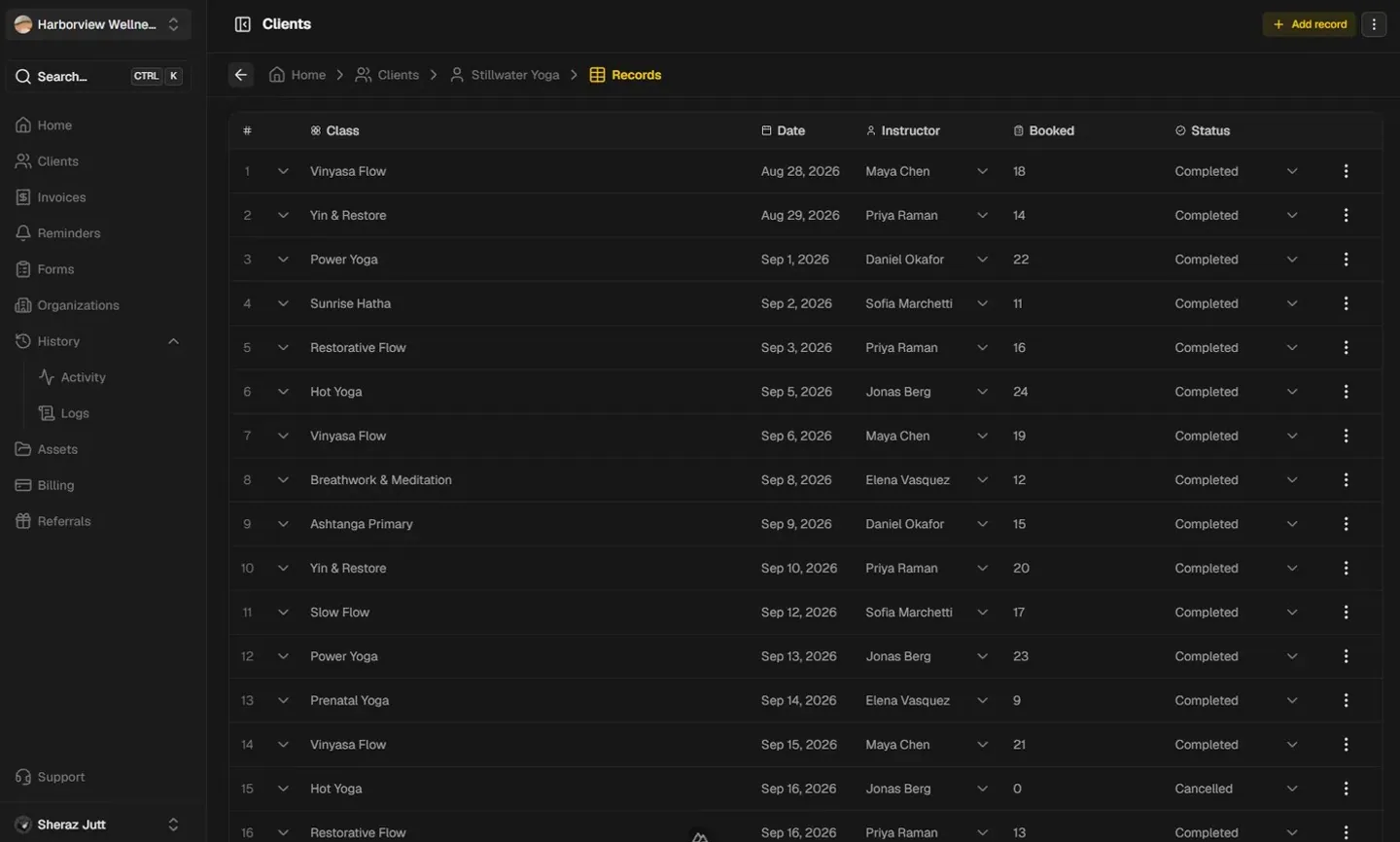Open the Harborview Wellness workspace switcher
The height and width of the screenshot is (842, 1400).
98,24
